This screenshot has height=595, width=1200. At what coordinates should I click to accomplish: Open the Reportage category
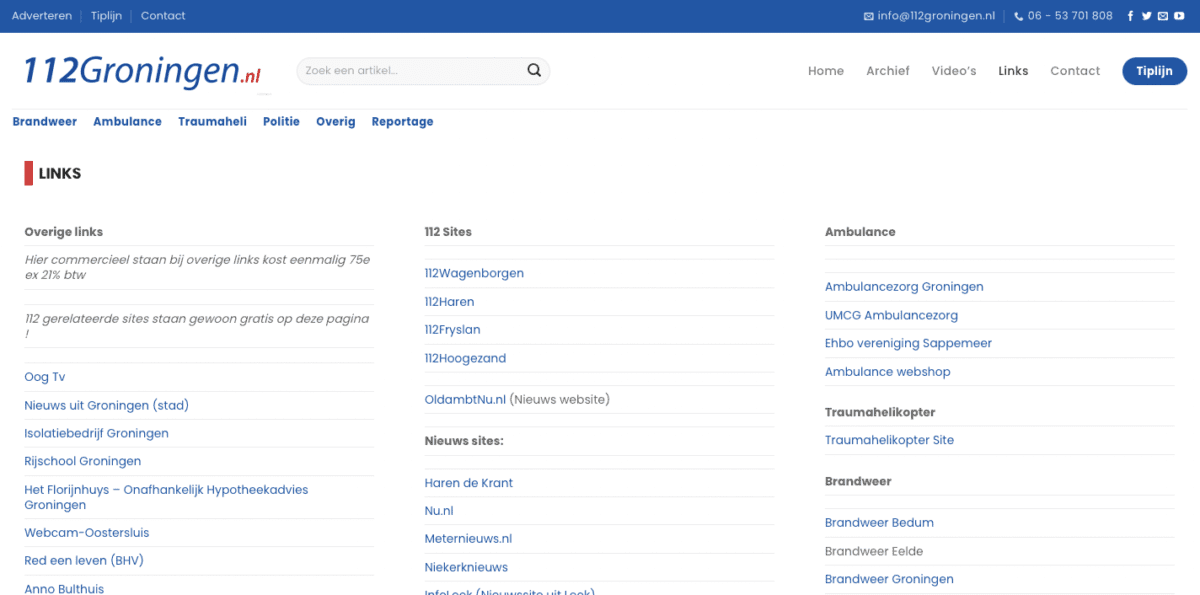tap(402, 122)
